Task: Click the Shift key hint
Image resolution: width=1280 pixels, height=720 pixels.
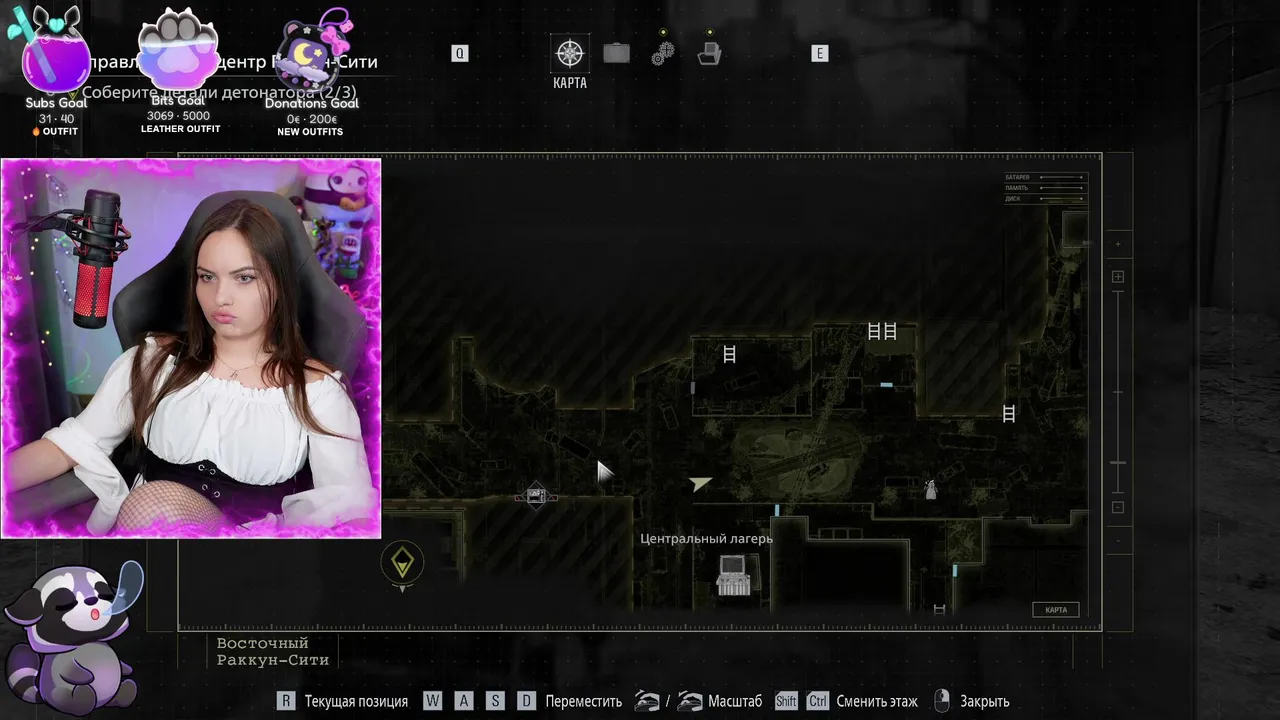Action: [786, 701]
